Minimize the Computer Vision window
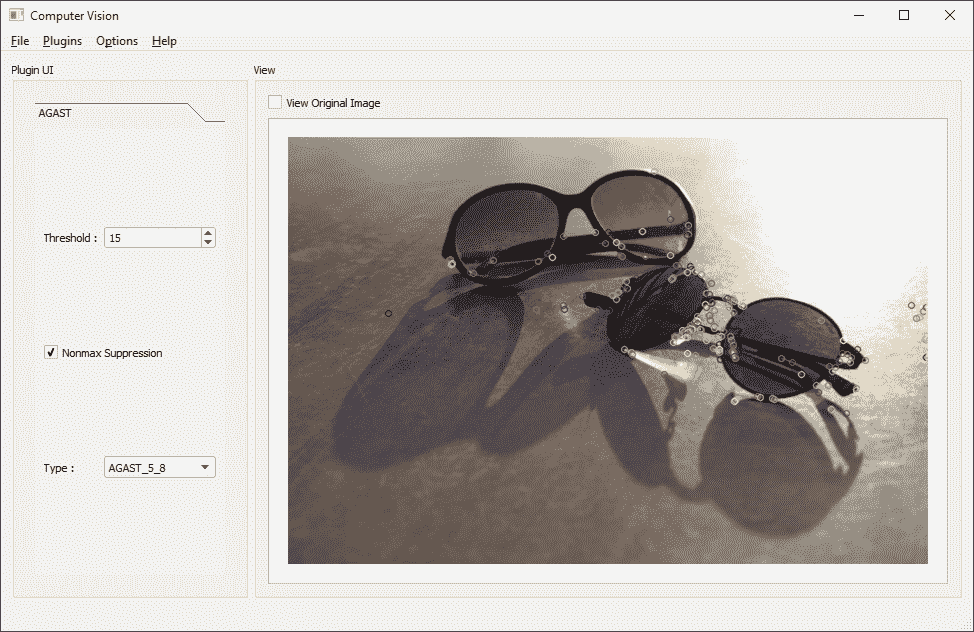 858,15
